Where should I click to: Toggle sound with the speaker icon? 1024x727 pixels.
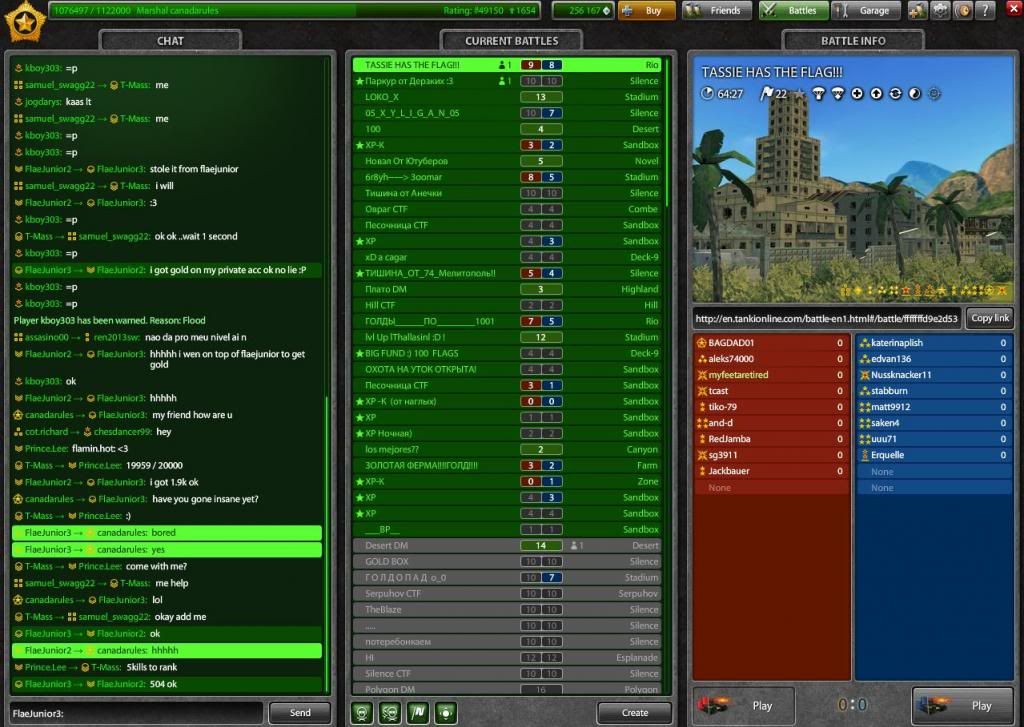[964, 11]
